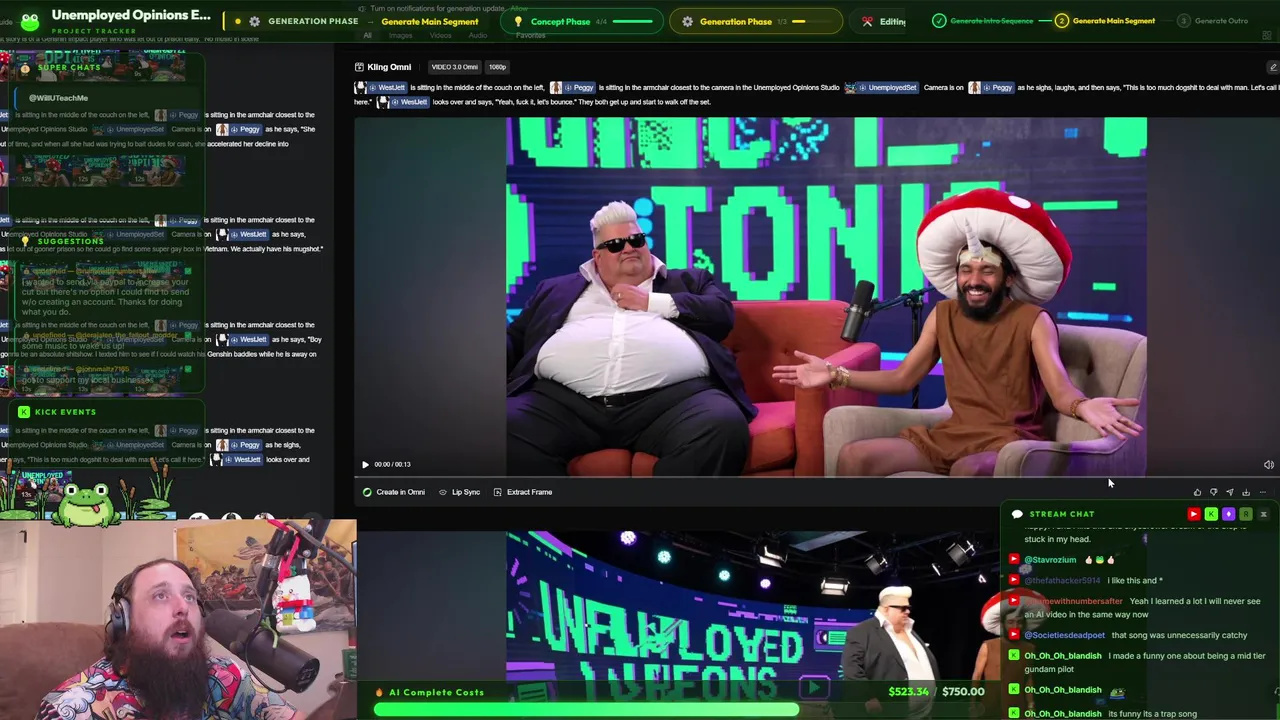Toggle the video volume speaker icon
The width and height of the screenshot is (1280, 720).
[x=1268, y=464]
